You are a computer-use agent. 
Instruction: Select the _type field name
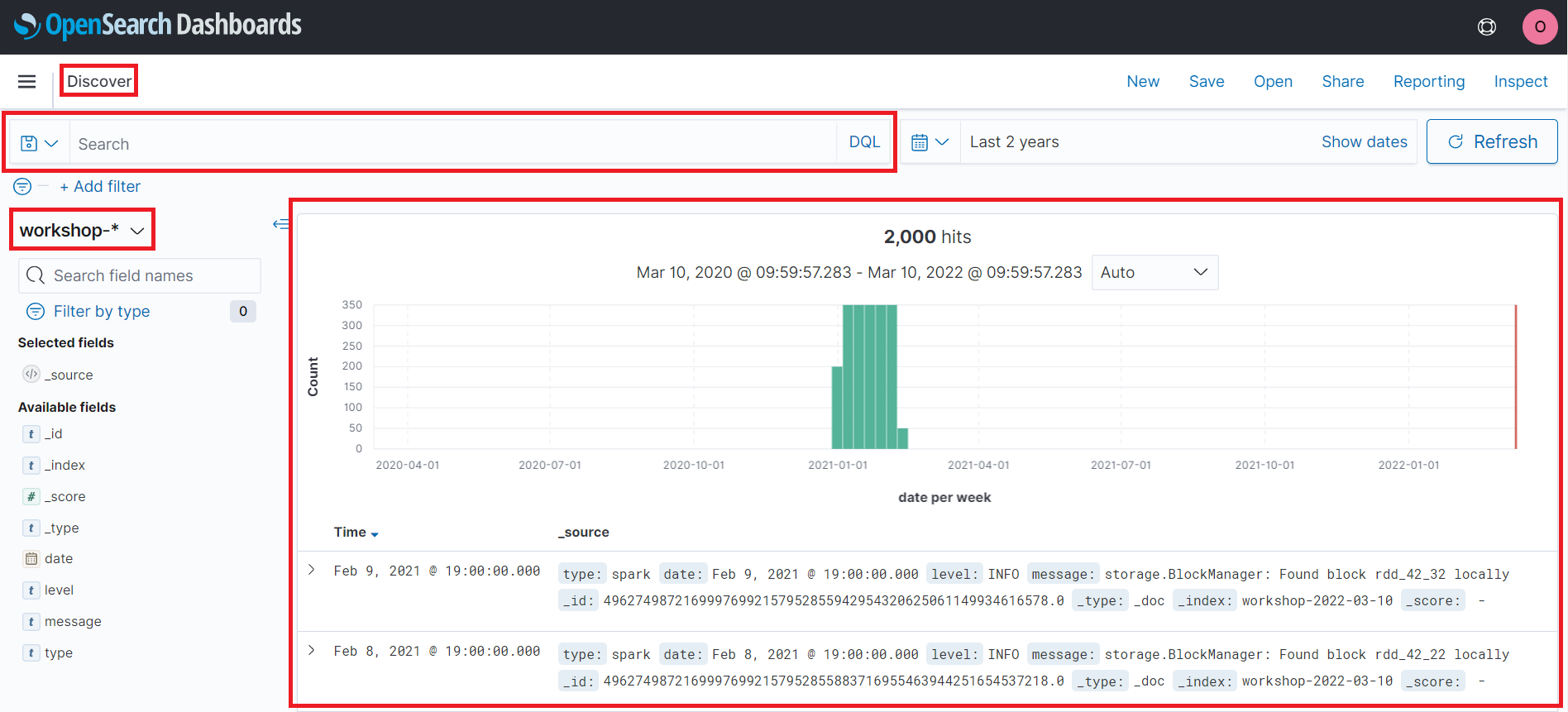point(62,528)
